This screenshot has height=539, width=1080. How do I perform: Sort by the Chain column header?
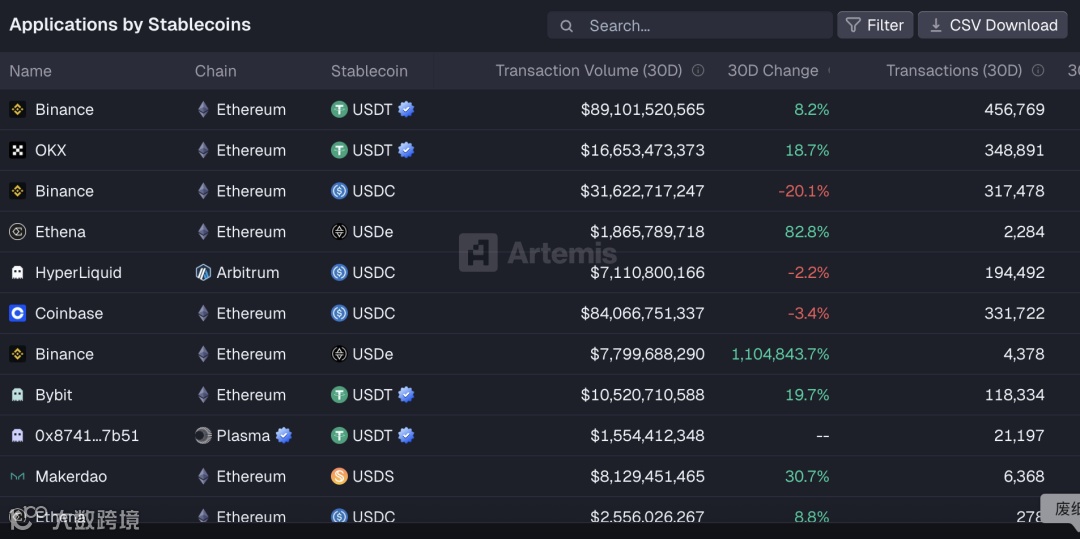point(216,71)
